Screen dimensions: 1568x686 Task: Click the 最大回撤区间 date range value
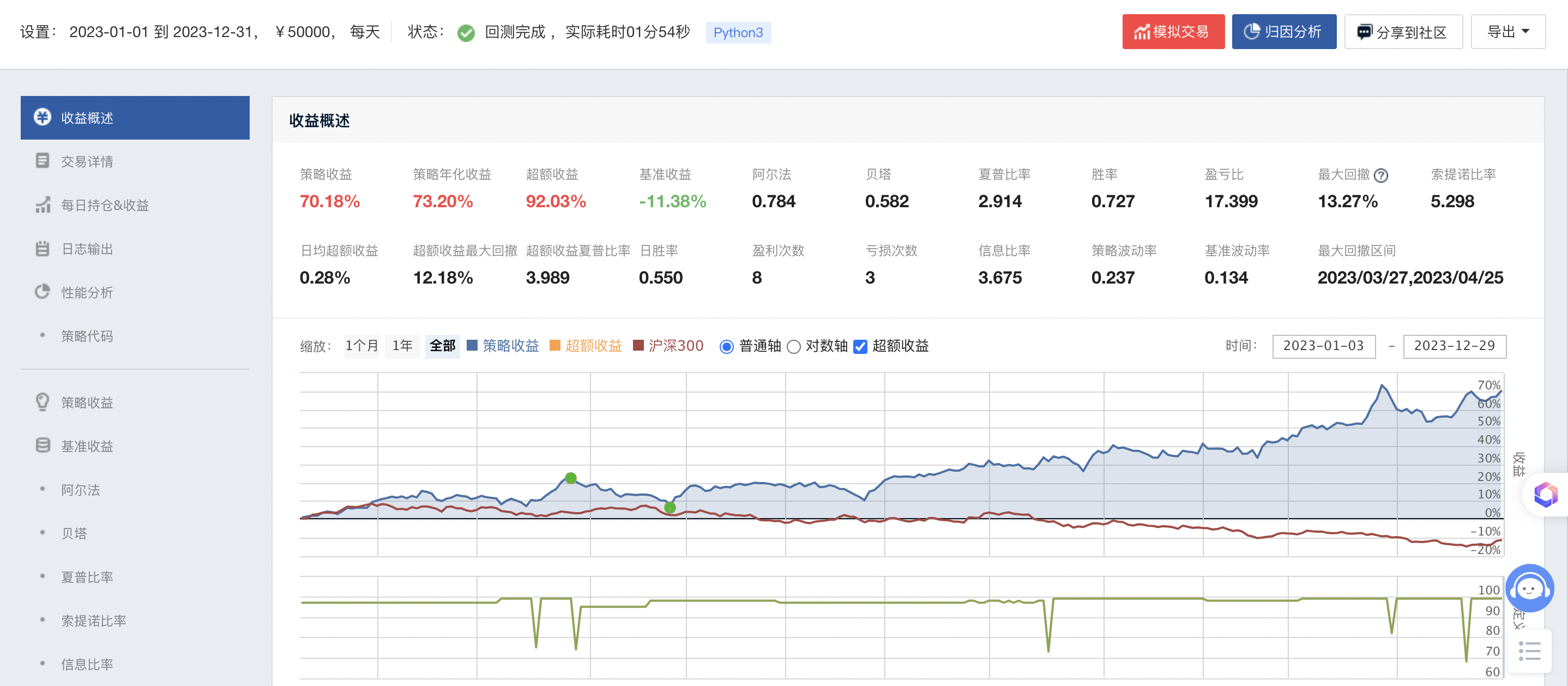1410,278
